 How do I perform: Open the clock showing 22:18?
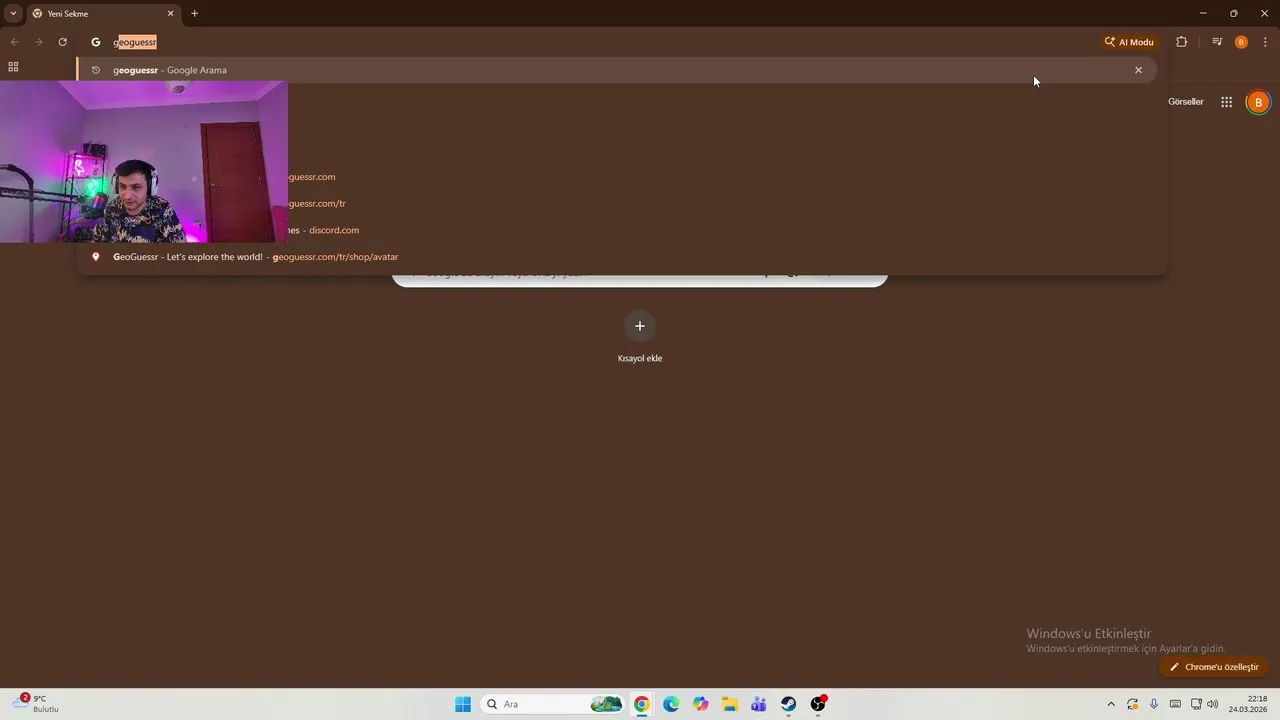click(1249, 704)
